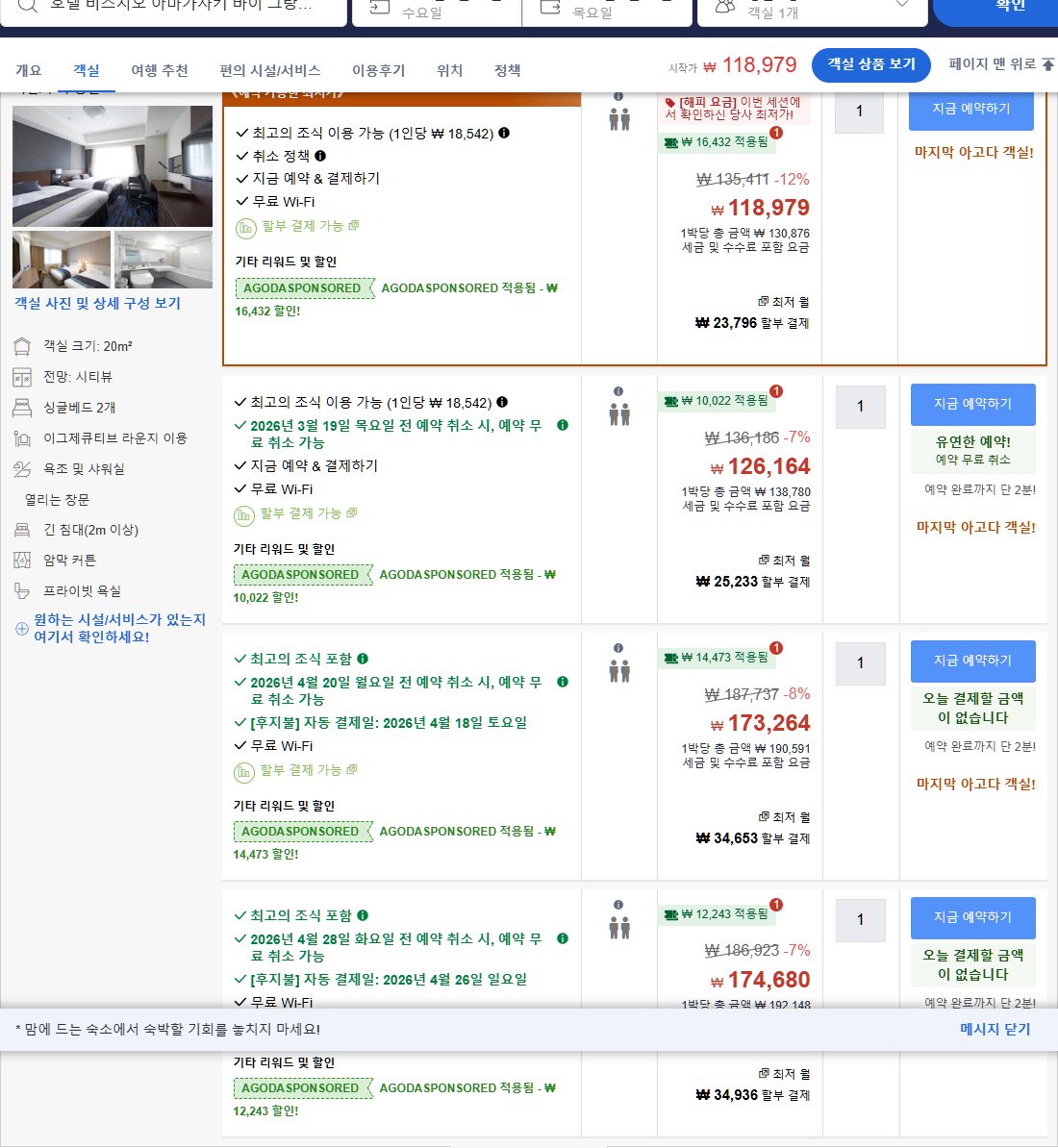Image resolution: width=1058 pixels, height=1148 pixels.
Task: Open the 객실 1개 room selection dropdown
Action: [813, 10]
